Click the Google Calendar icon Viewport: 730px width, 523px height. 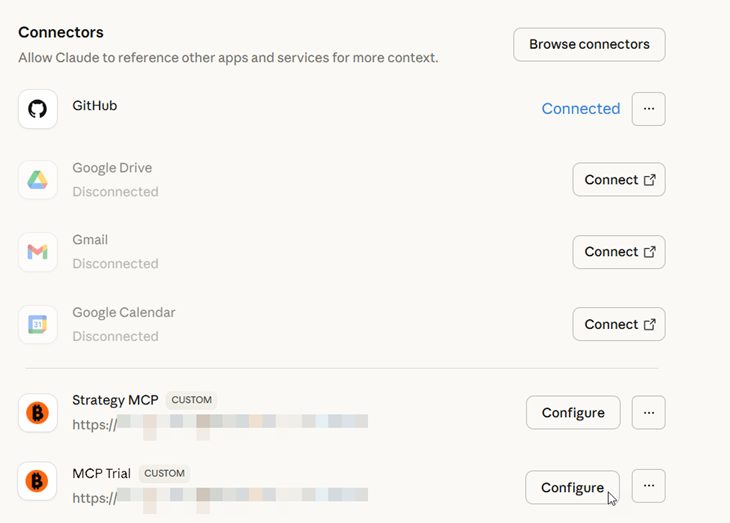37,324
